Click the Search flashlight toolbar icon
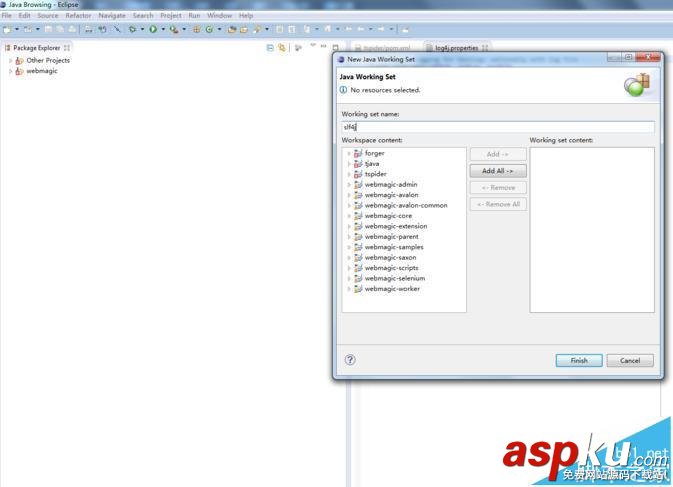The width and height of the screenshot is (673, 487). (x=257, y=29)
